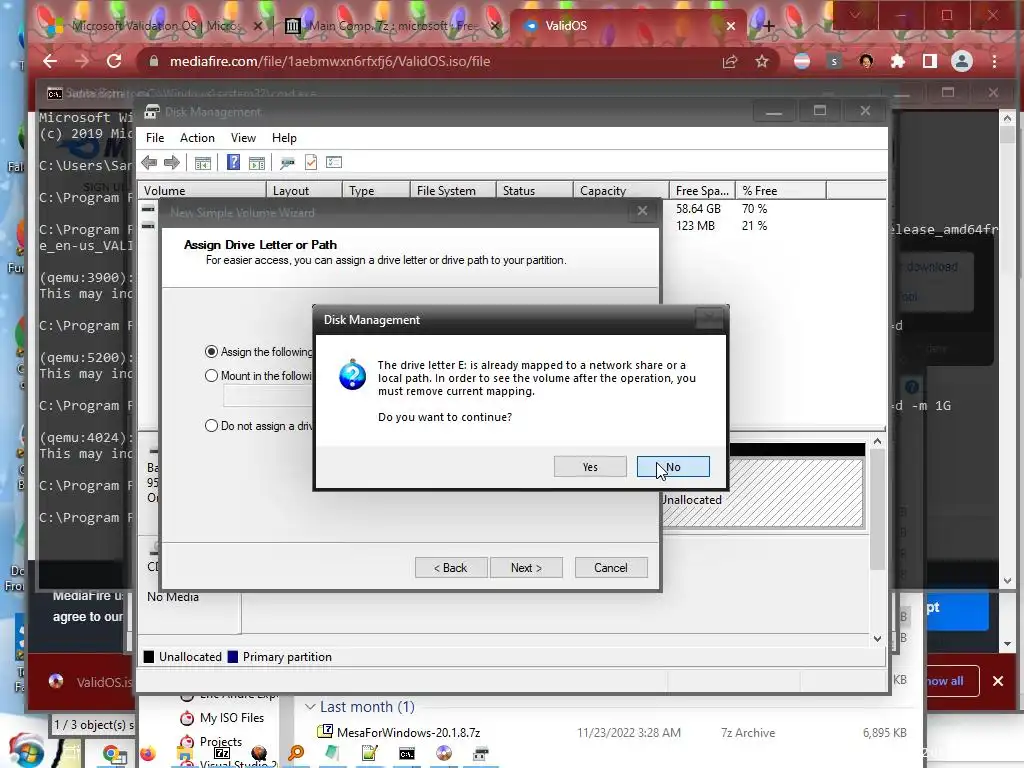The height and width of the screenshot is (768, 1024).
Task: Switch to Microsoft Validation OS Chrome tab
Action: (154, 26)
